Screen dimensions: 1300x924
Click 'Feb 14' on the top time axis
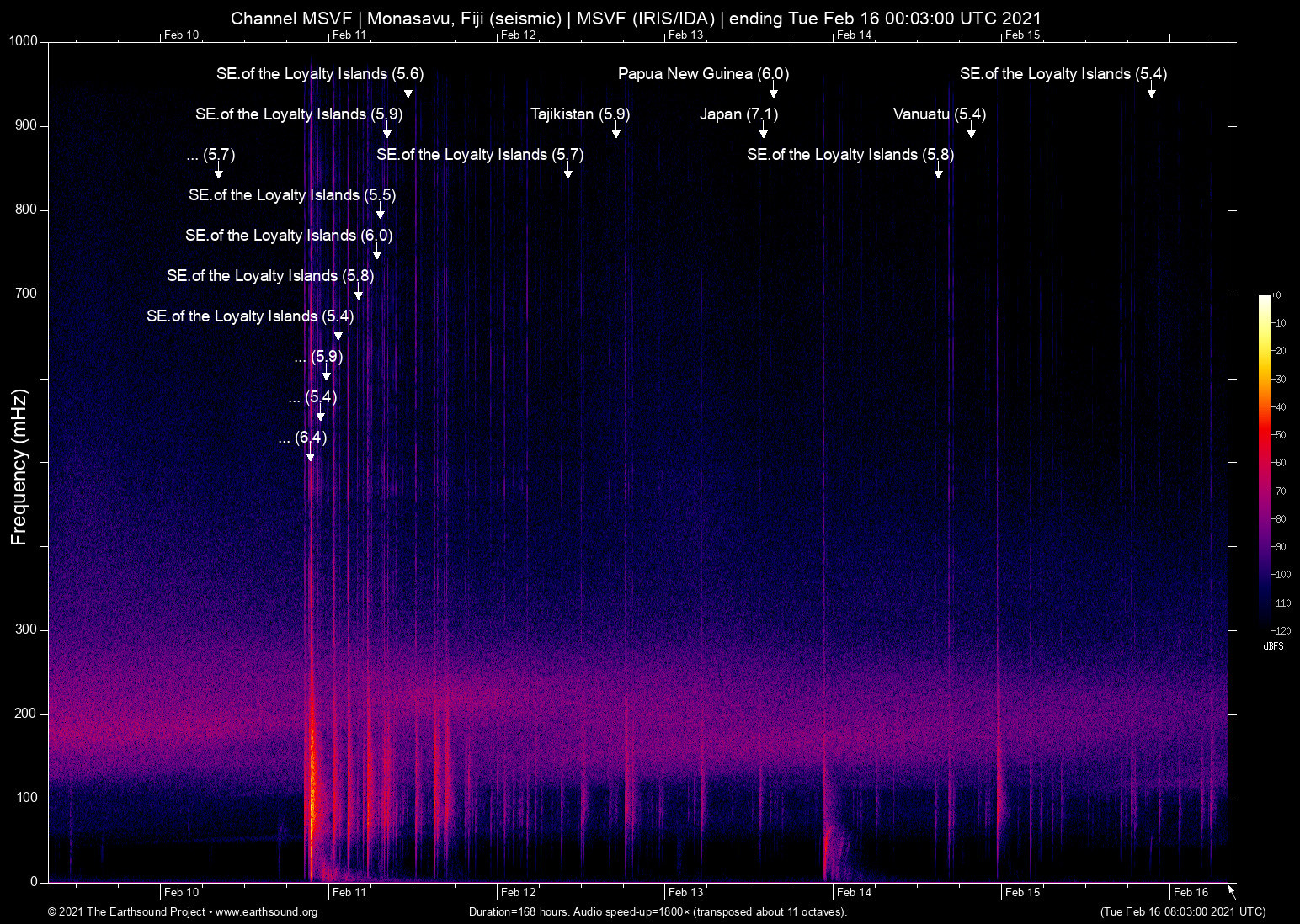854,35
